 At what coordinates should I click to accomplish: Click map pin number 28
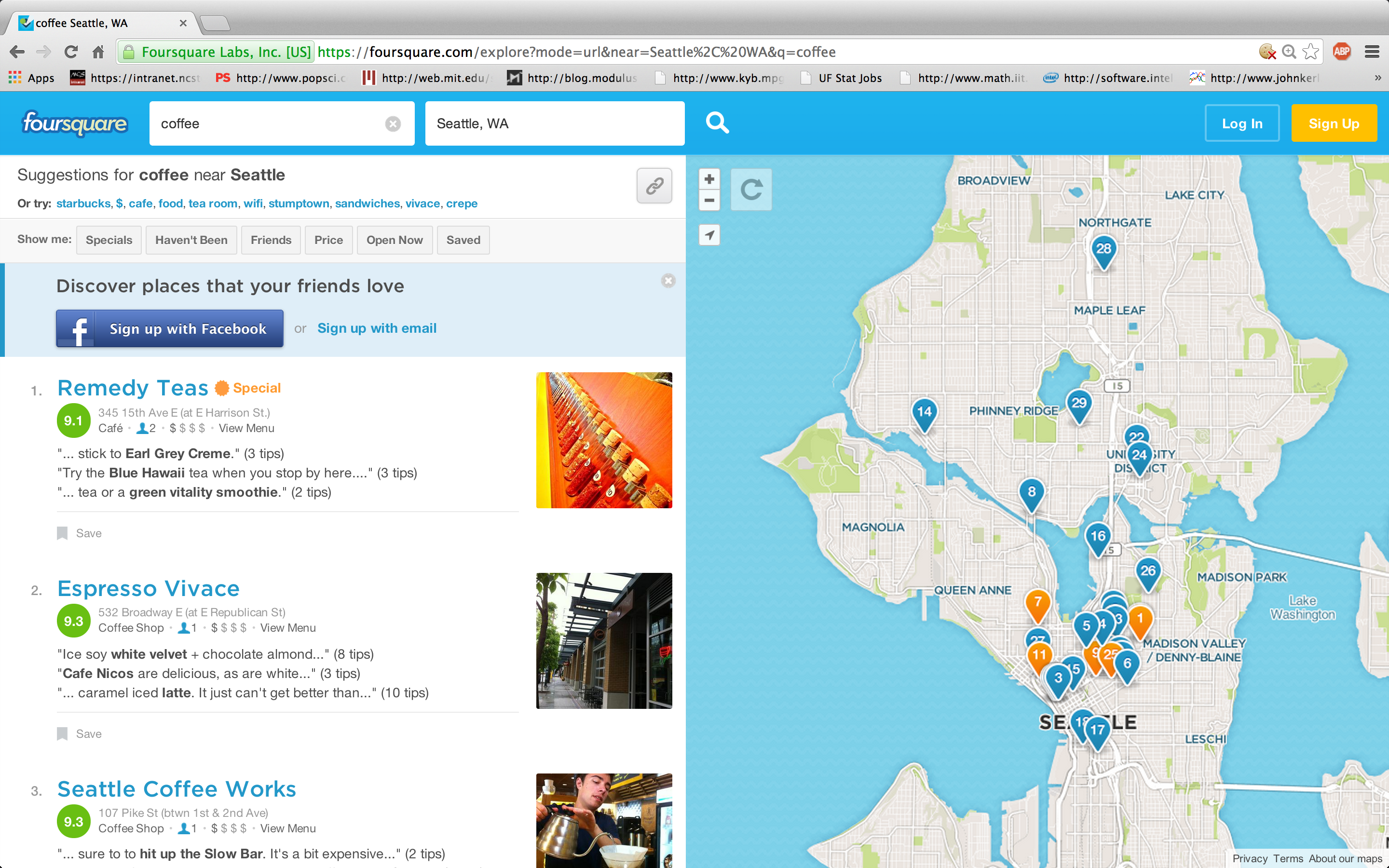click(1103, 251)
